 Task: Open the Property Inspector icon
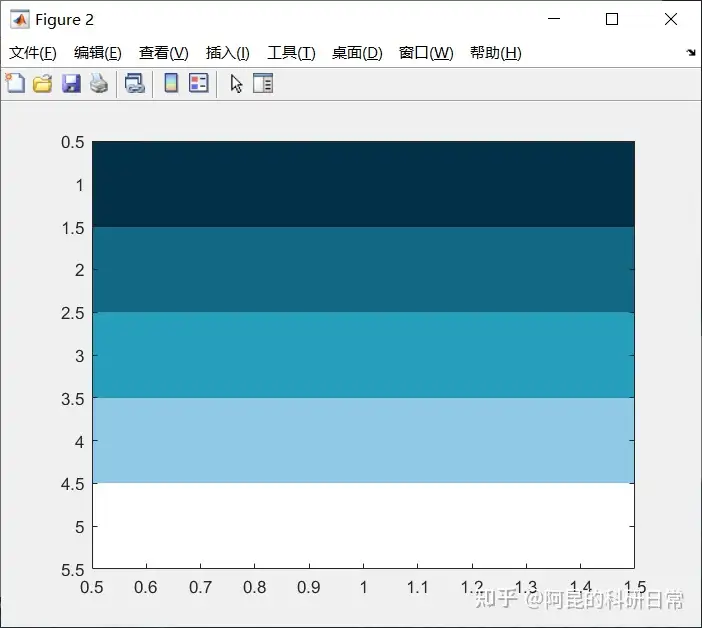(x=263, y=83)
